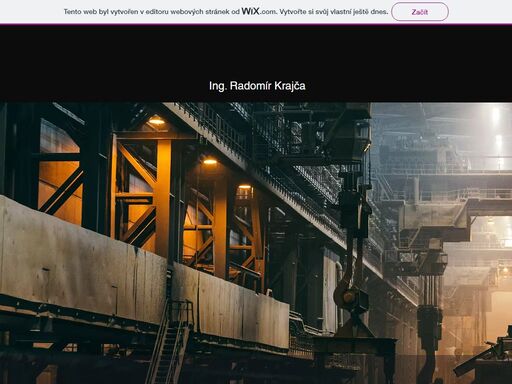Click the lowest orange ceiling lamp
512x384 pixels.
pyautogui.click(x=244, y=187)
